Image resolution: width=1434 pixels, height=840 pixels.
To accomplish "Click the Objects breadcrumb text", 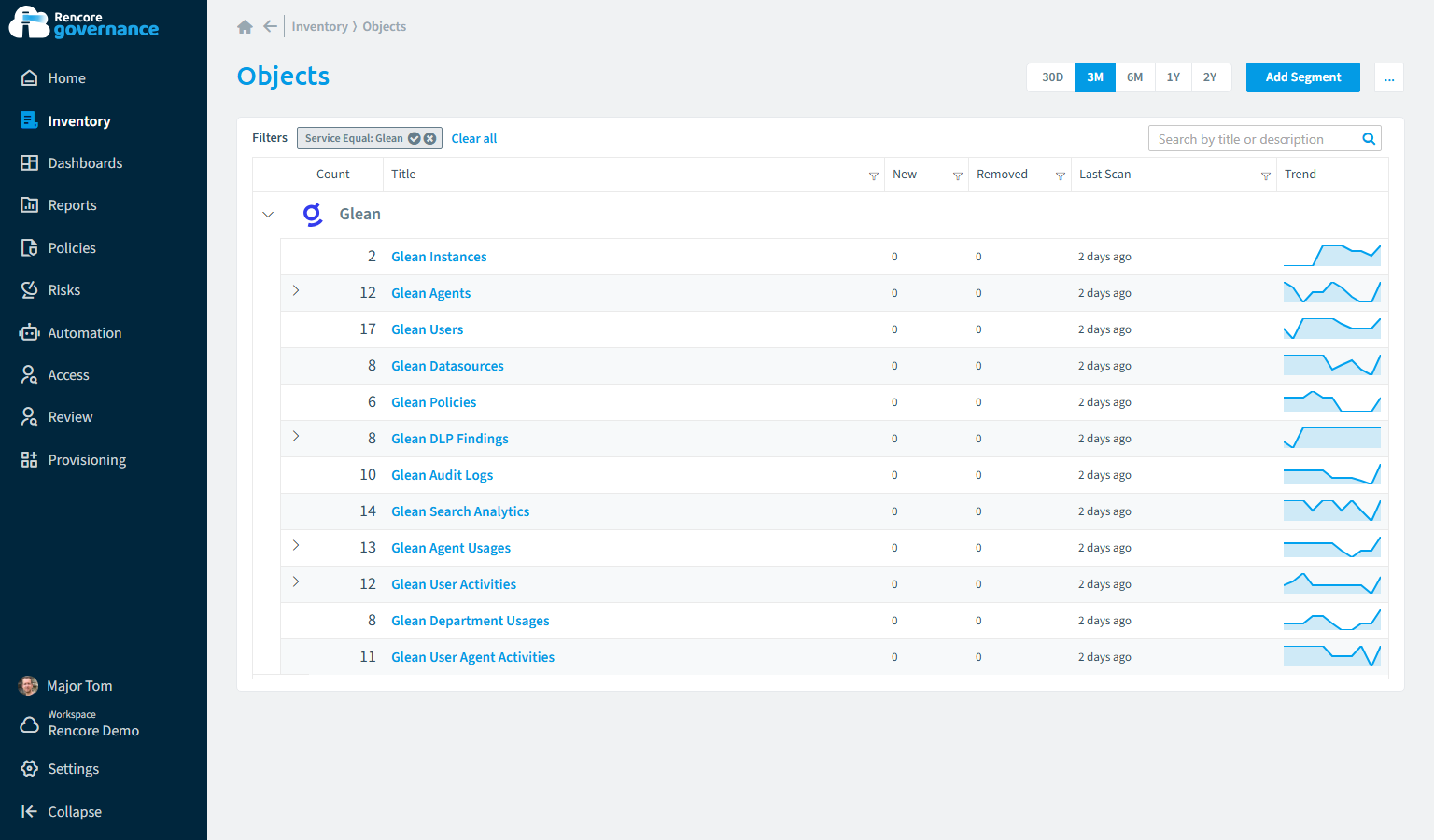I will pos(384,26).
